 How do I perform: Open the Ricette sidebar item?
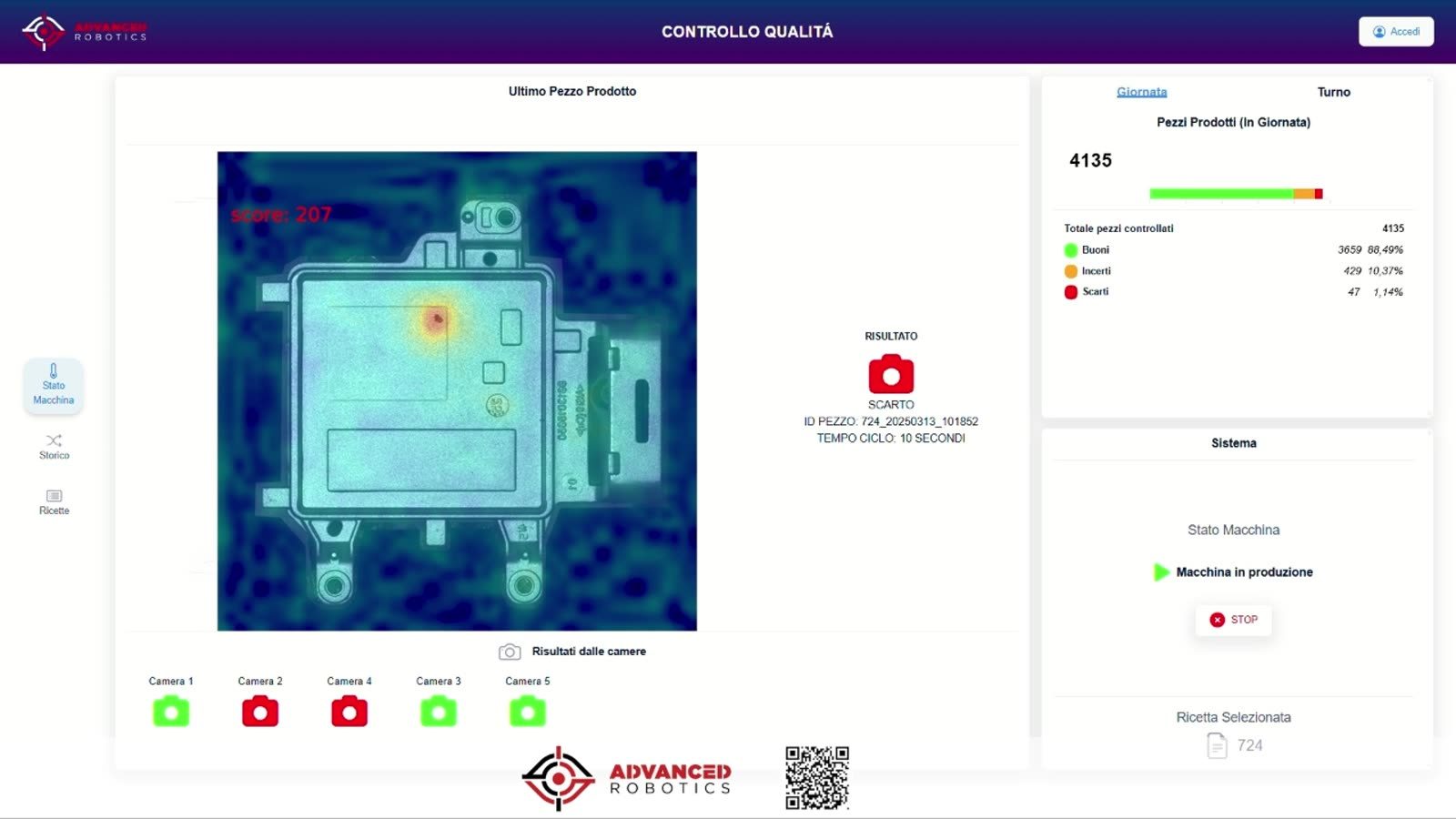coord(54,501)
